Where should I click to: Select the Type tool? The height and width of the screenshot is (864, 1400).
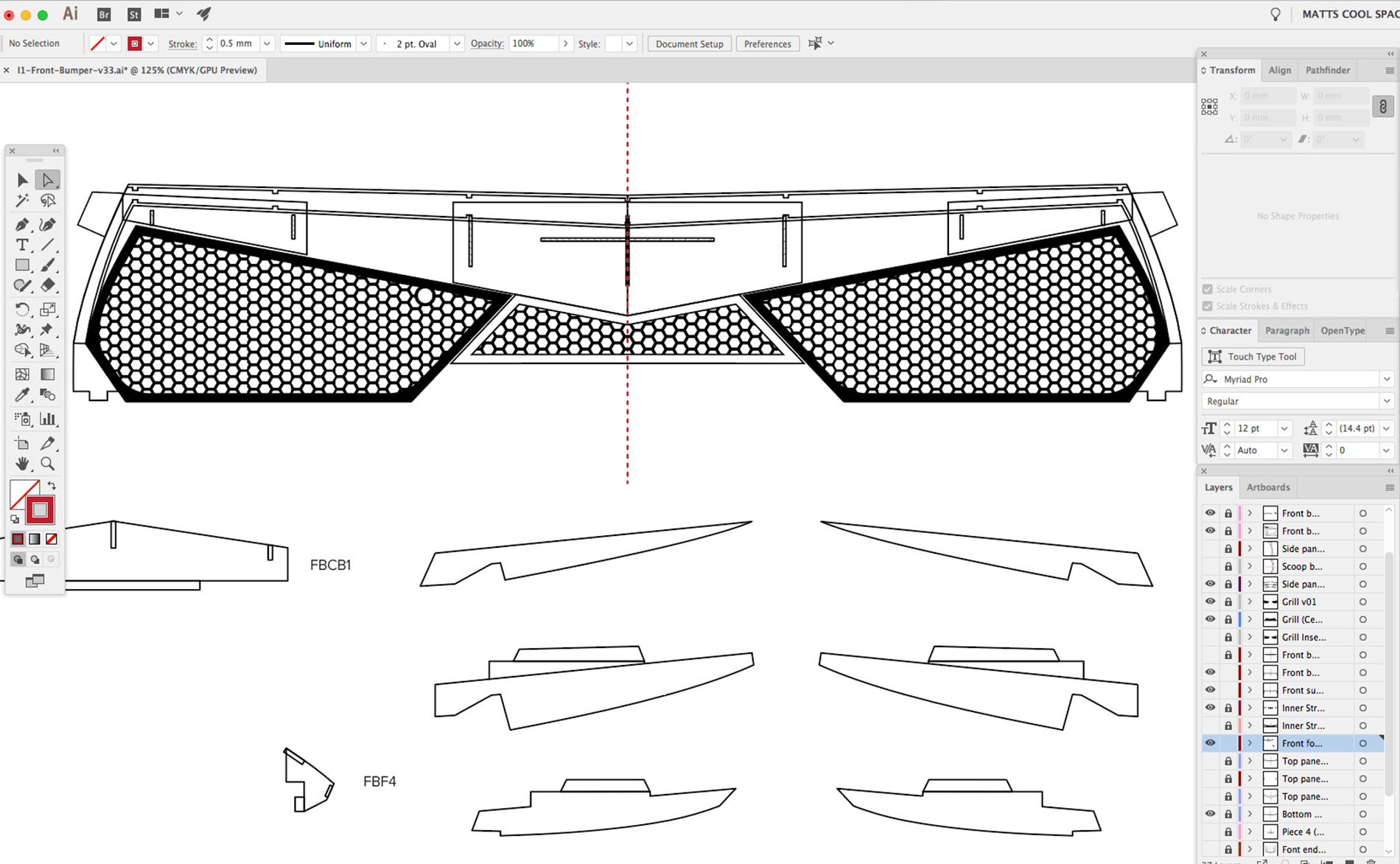coord(22,245)
